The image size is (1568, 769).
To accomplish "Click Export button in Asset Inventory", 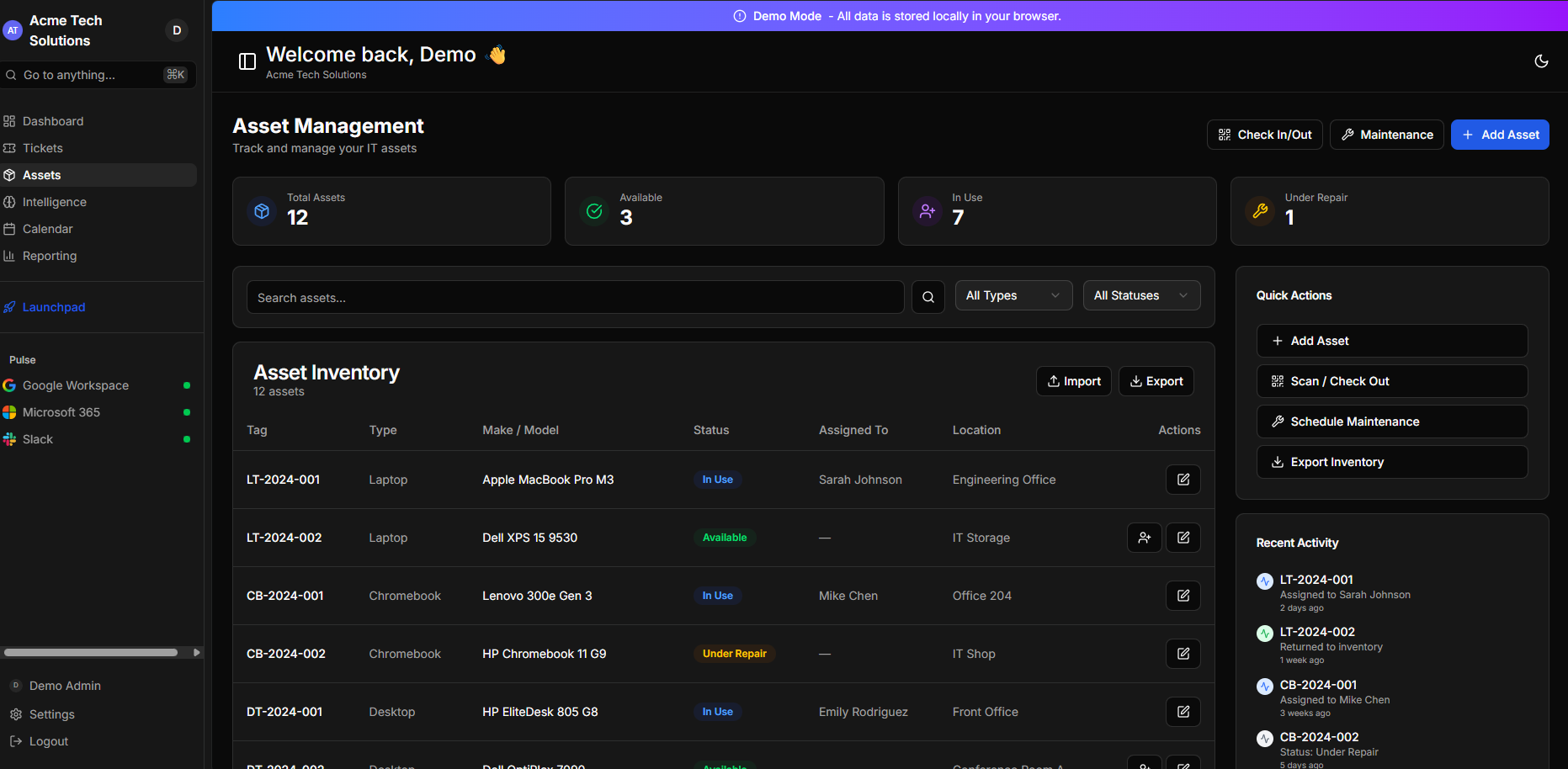I will tap(1156, 381).
